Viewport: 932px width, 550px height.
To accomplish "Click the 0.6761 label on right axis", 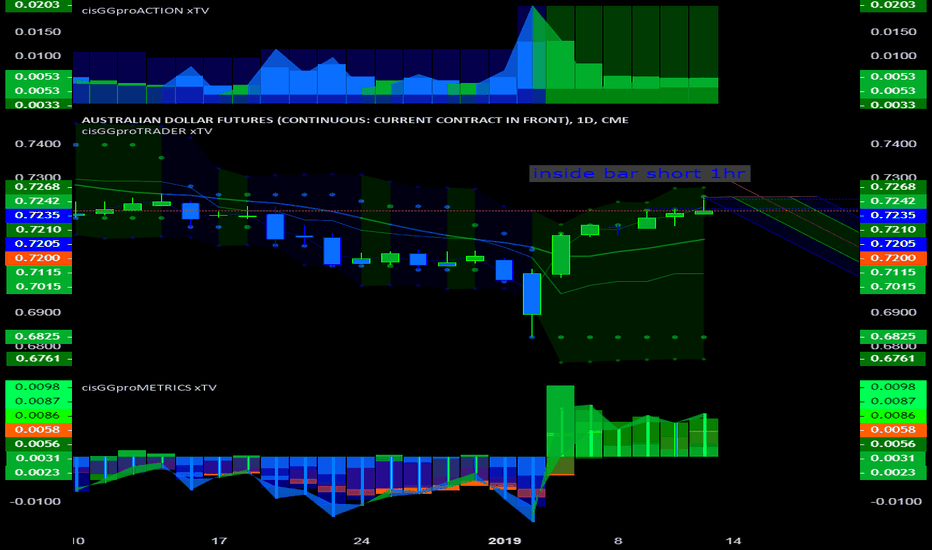I will [x=893, y=359].
